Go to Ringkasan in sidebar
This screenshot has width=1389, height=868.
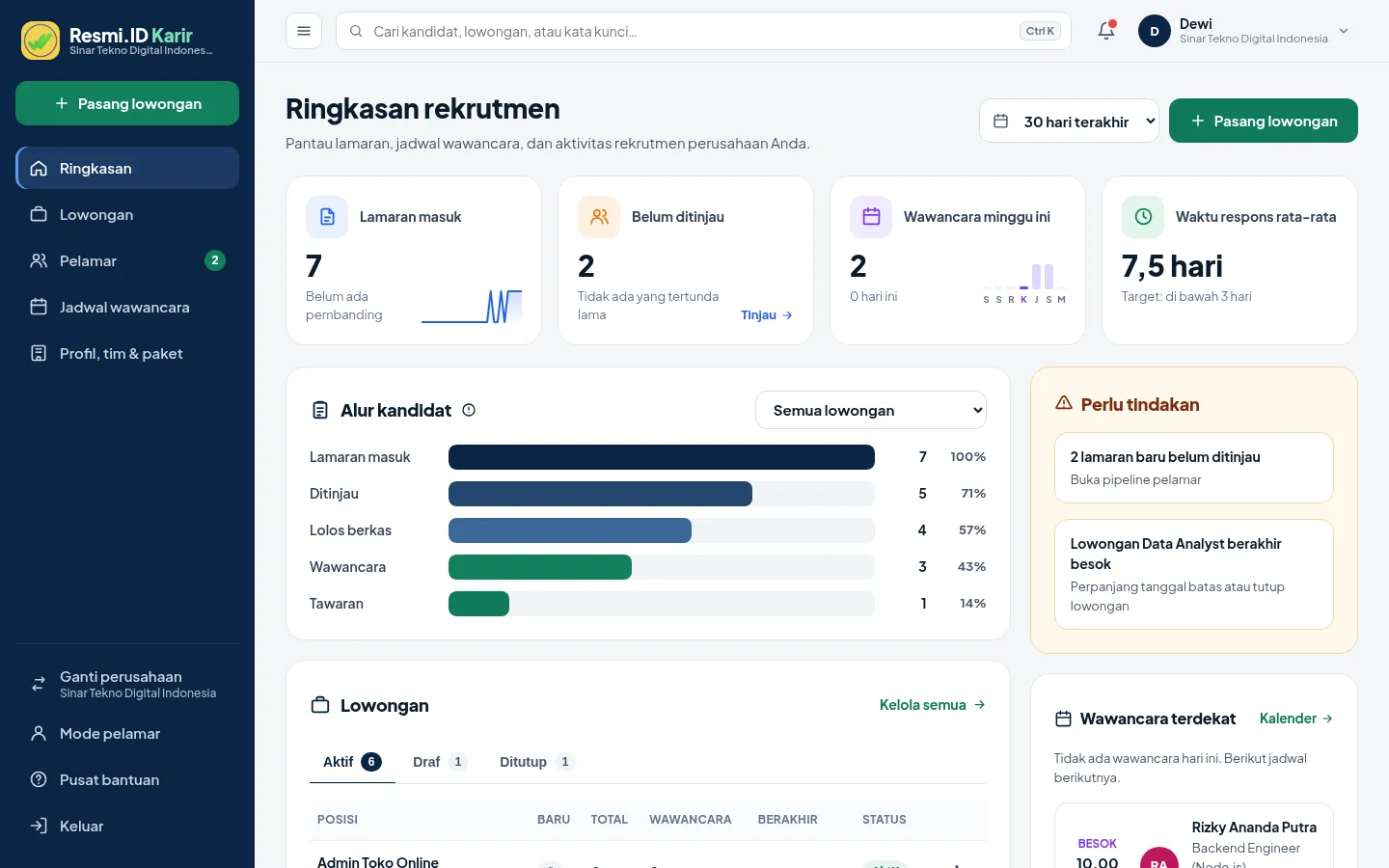(127, 168)
